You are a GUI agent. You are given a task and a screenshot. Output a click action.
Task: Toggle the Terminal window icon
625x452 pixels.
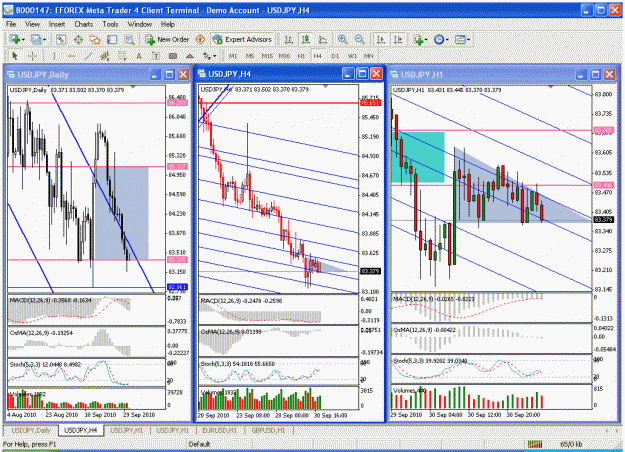pos(112,39)
